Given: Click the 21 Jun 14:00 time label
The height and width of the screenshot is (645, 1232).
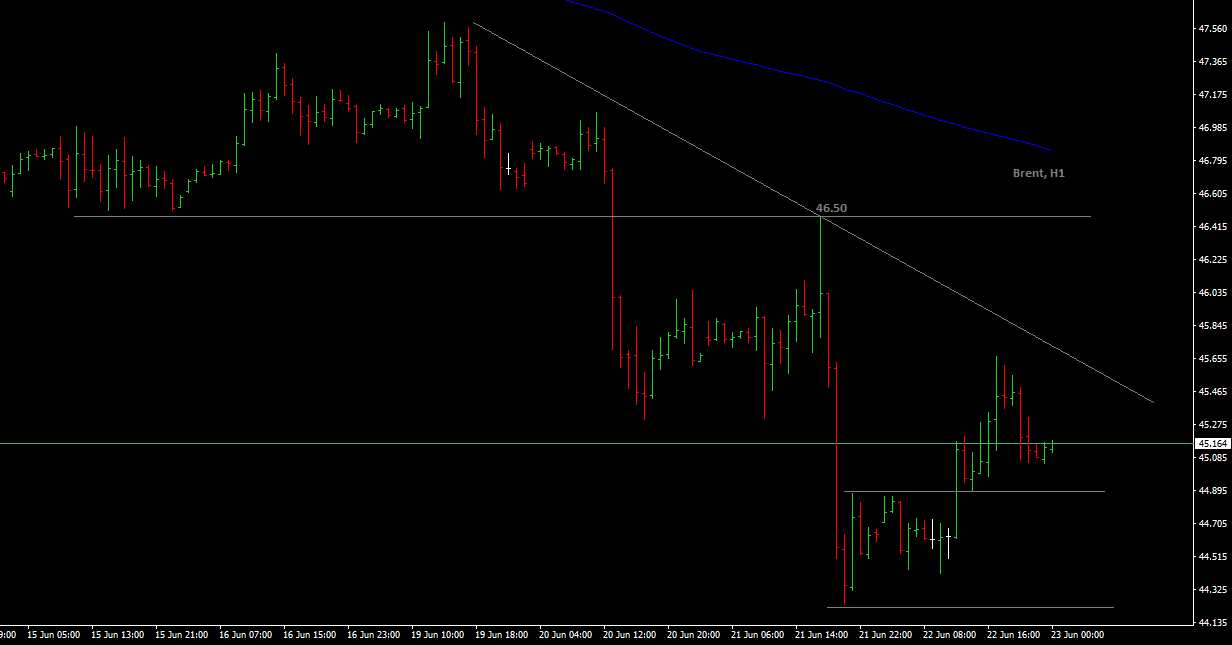Looking at the screenshot, I should coord(821,634).
